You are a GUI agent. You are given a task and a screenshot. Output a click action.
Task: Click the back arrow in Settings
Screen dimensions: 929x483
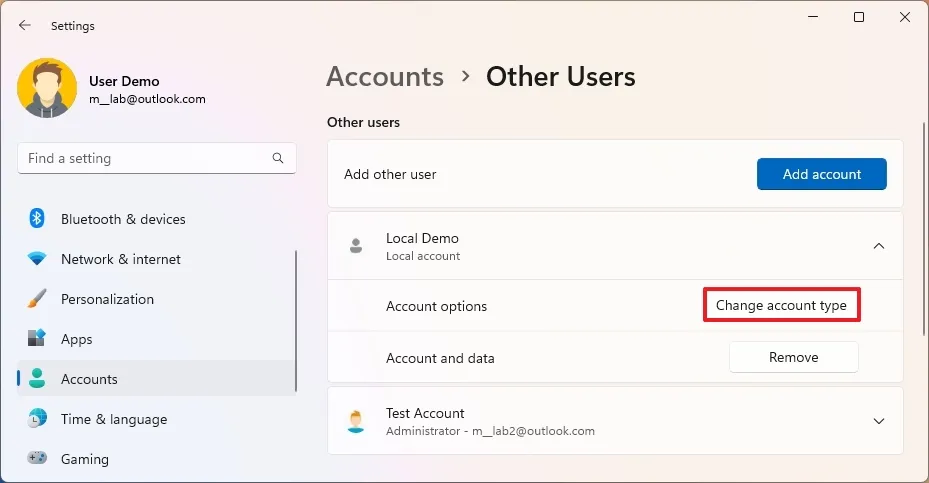pos(25,26)
